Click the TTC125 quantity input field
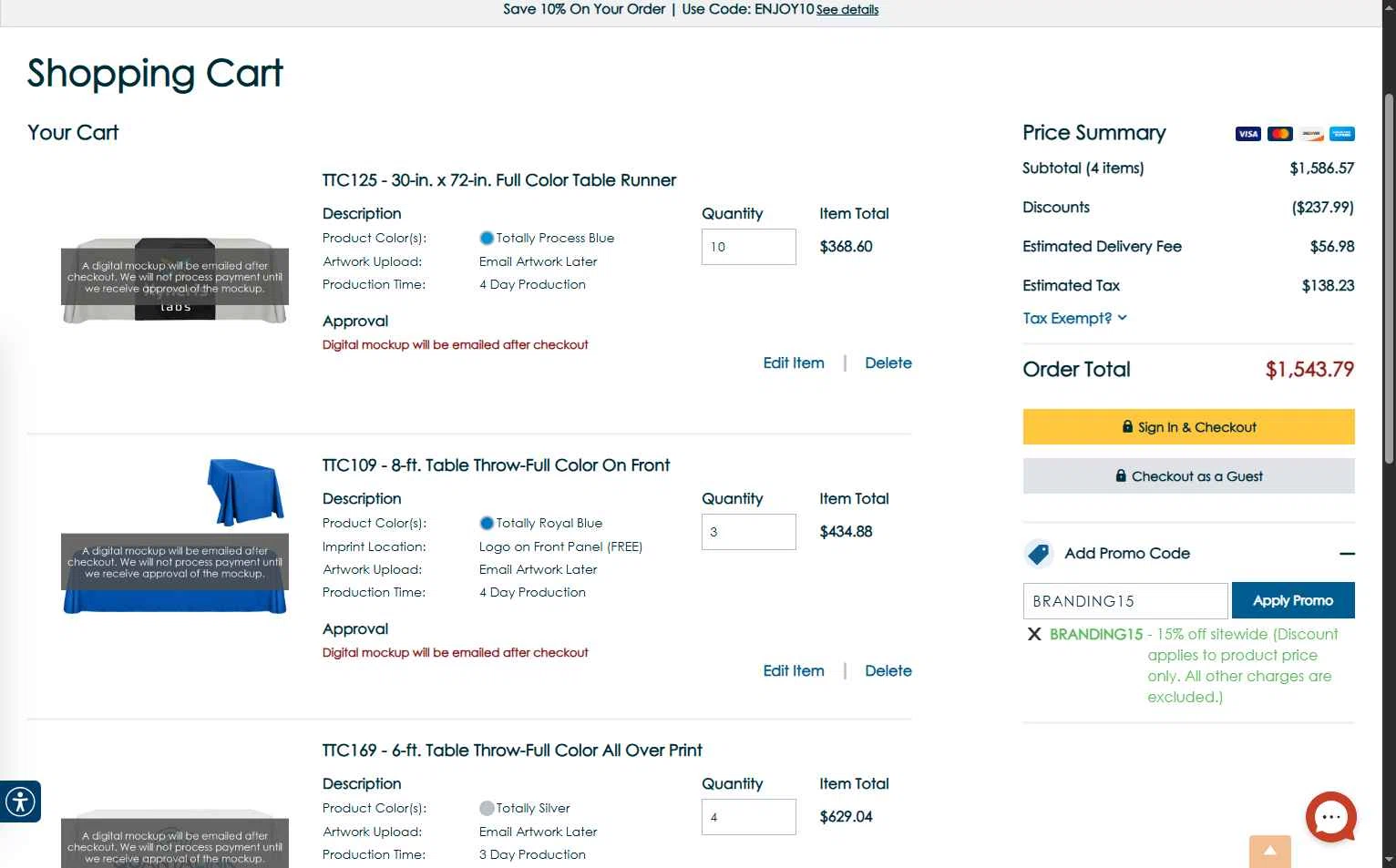The width and height of the screenshot is (1396, 868). 748,247
